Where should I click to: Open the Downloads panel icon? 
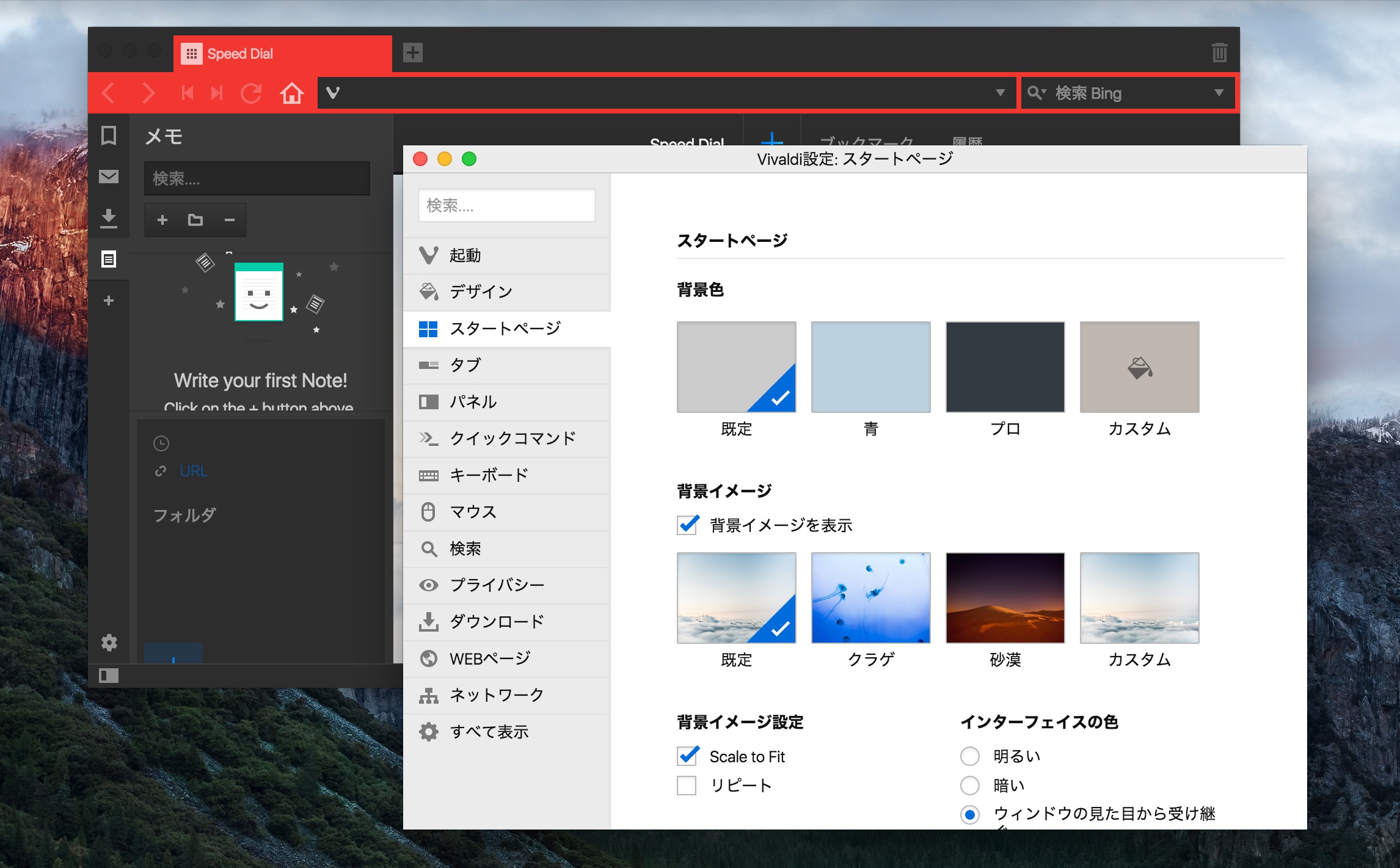click(109, 218)
